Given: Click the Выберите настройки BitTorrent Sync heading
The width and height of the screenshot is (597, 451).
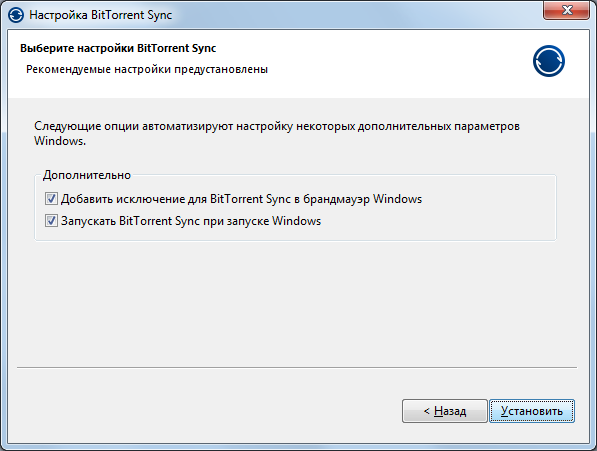Looking at the screenshot, I should [x=118, y=48].
